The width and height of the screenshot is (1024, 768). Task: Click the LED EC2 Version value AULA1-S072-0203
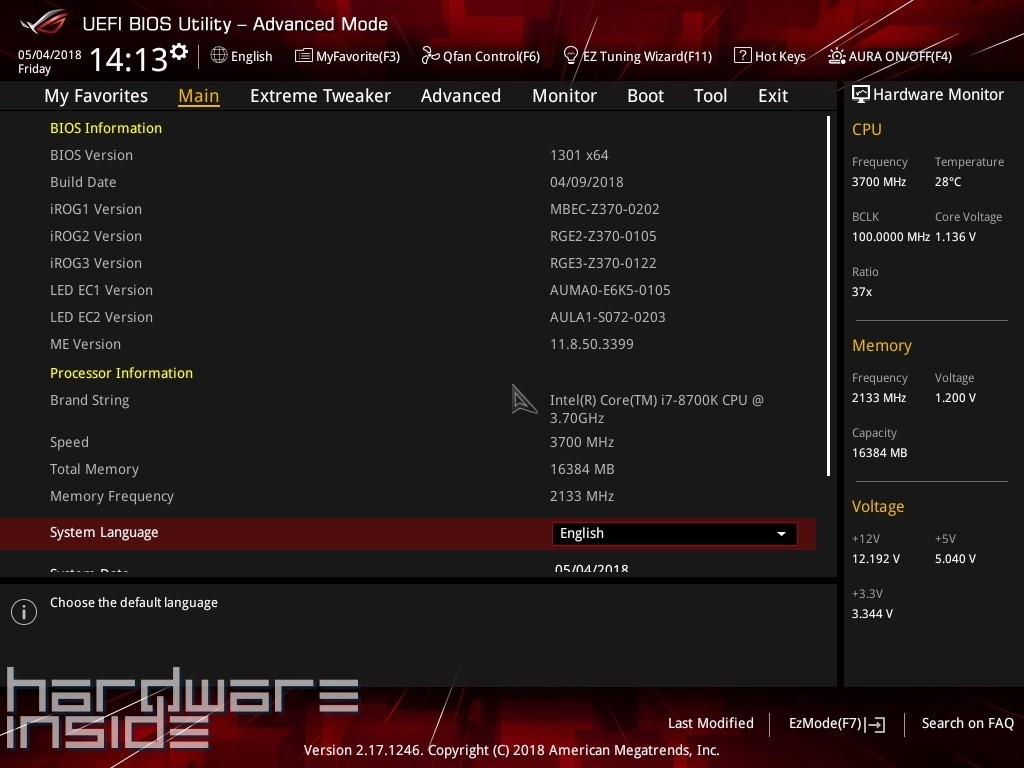(607, 317)
